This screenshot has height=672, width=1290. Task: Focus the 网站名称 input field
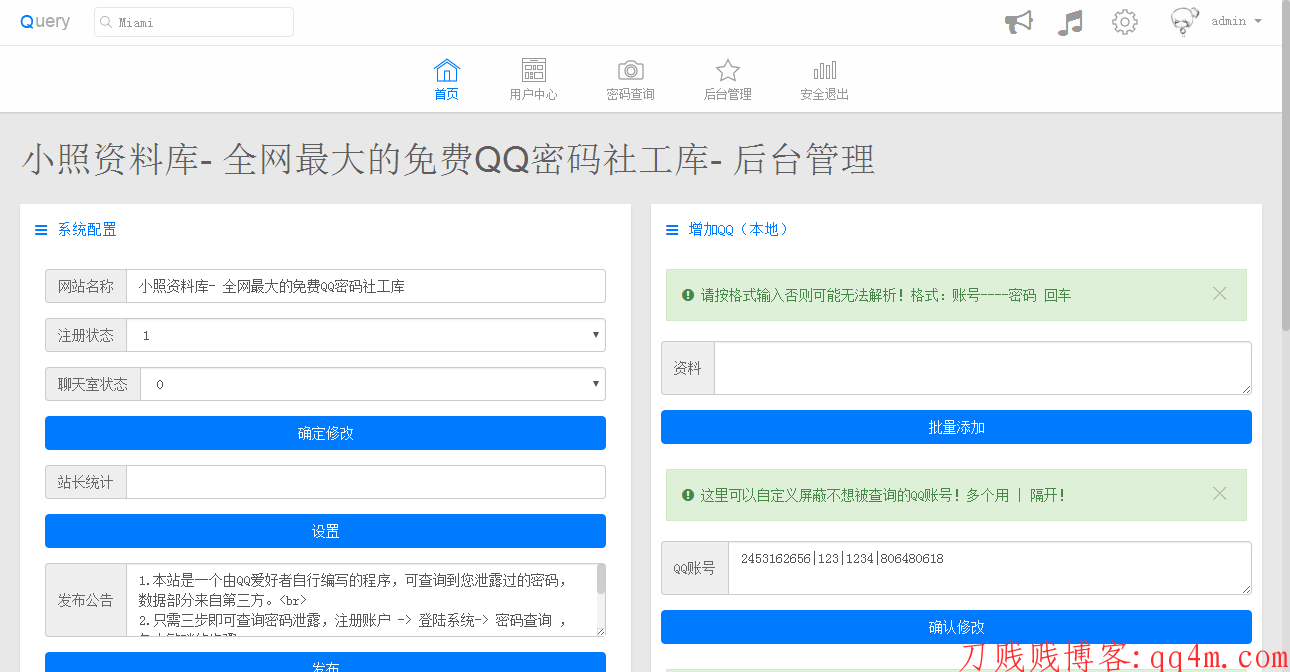coord(366,286)
